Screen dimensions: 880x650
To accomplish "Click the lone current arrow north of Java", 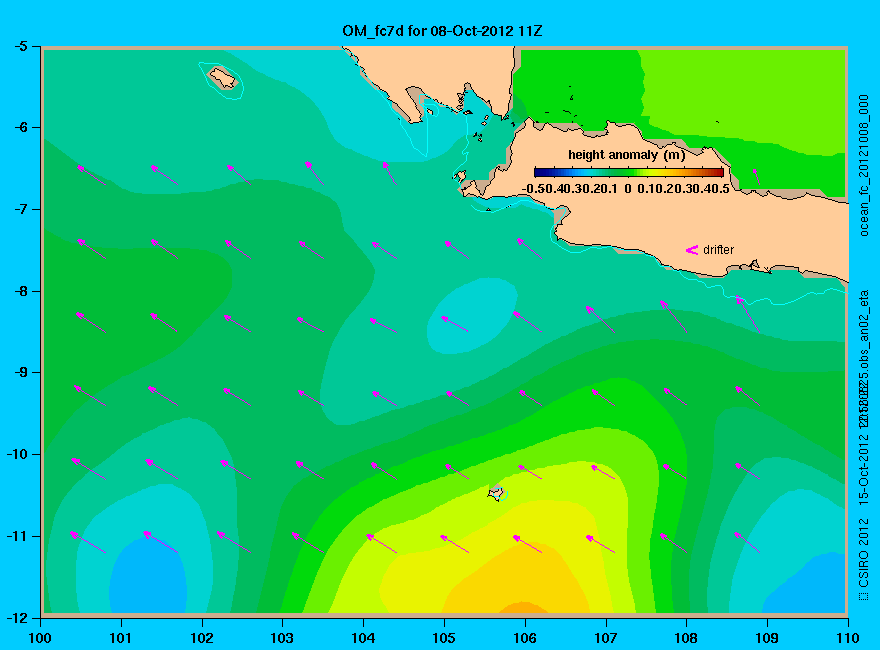I will (757, 177).
